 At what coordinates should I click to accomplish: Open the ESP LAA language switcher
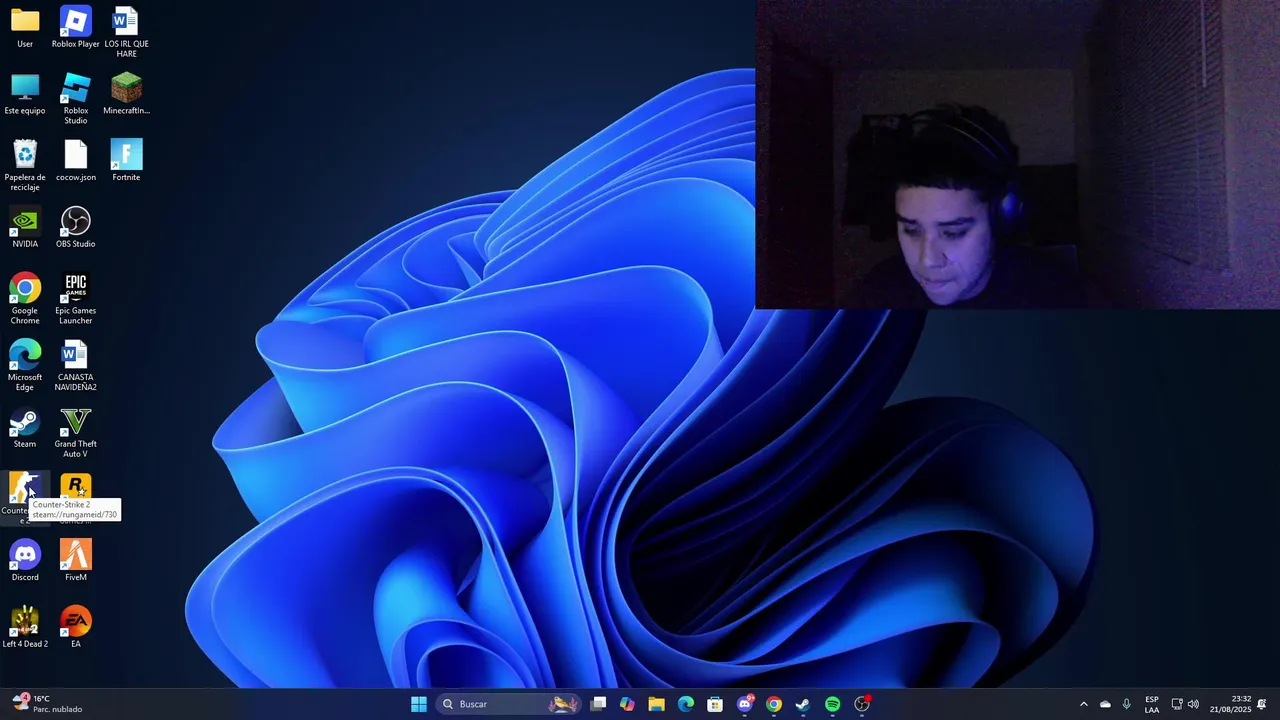pyautogui.click(x=1152, y=704)
